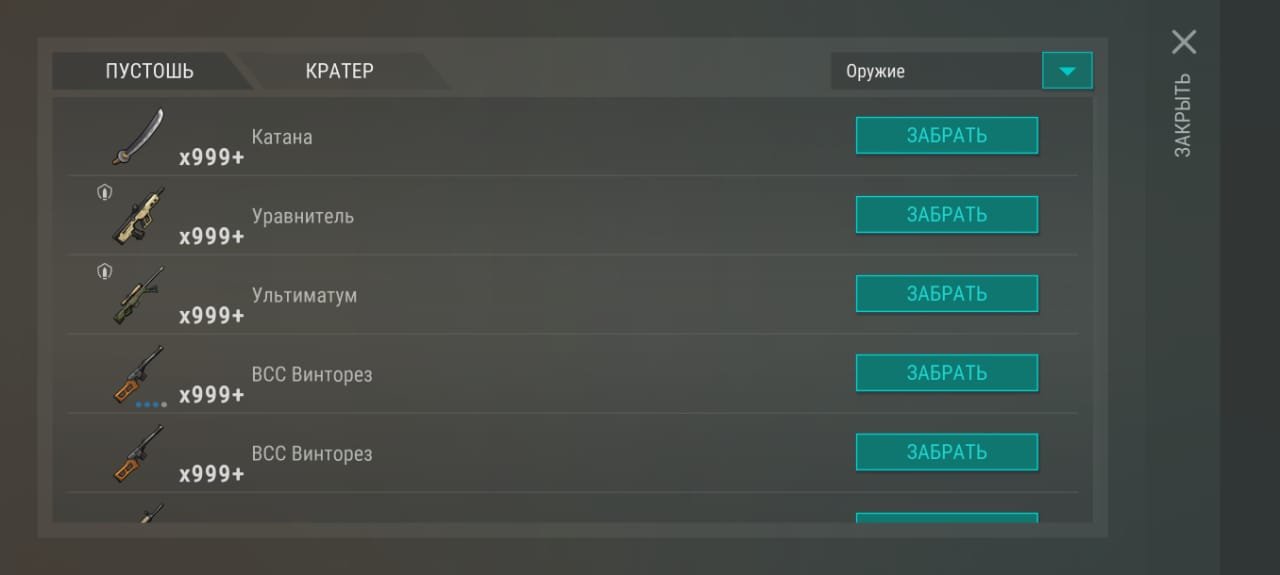Tap the shield badge on Ультиматум
The image size is (1280, 575).
(104, 271)
